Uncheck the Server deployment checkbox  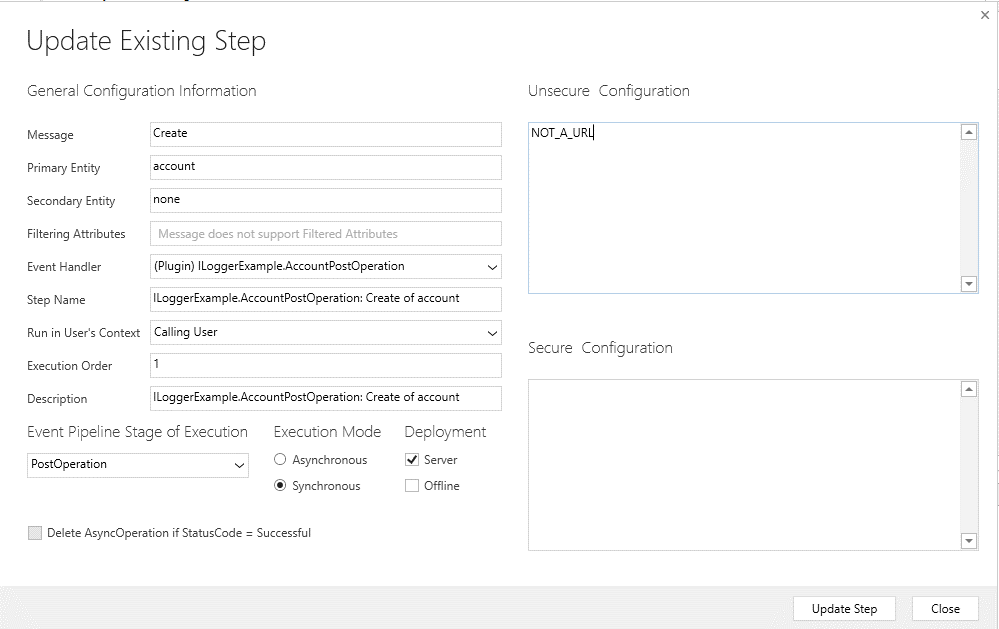413,459
